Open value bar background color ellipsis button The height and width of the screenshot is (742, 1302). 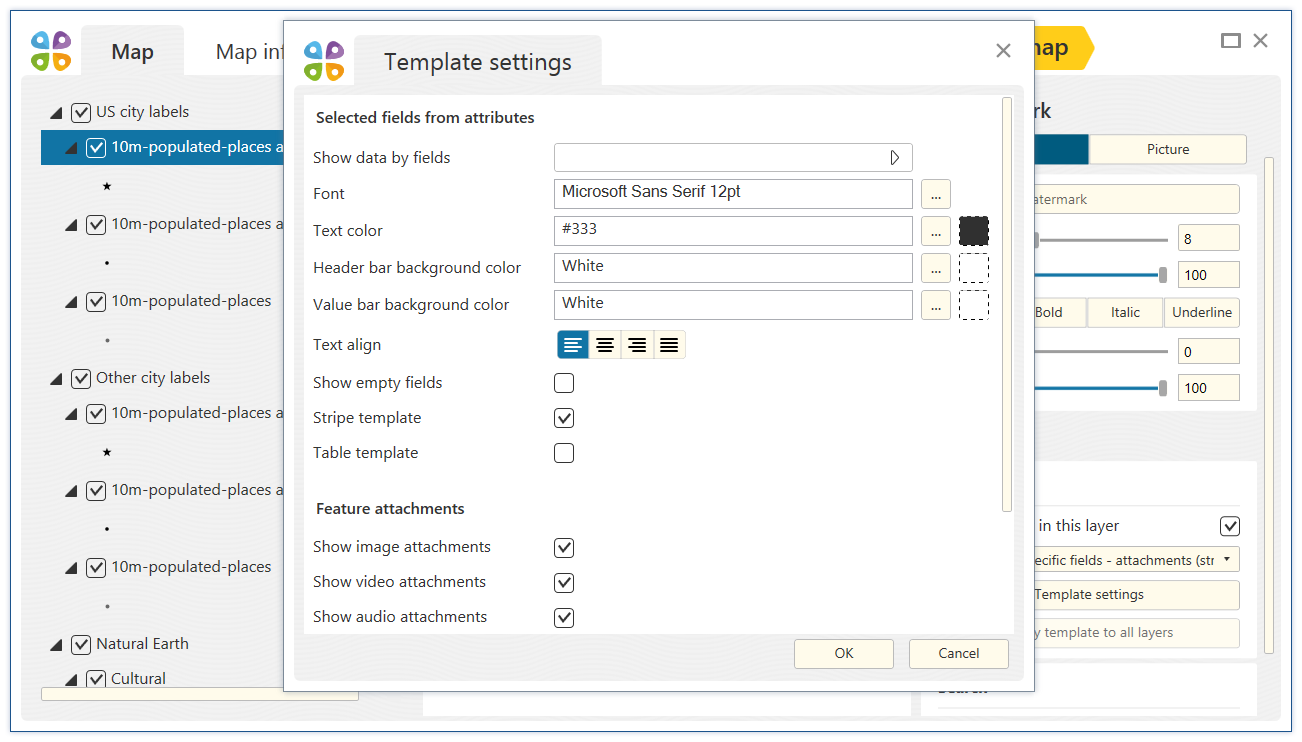tap(935, 305)
